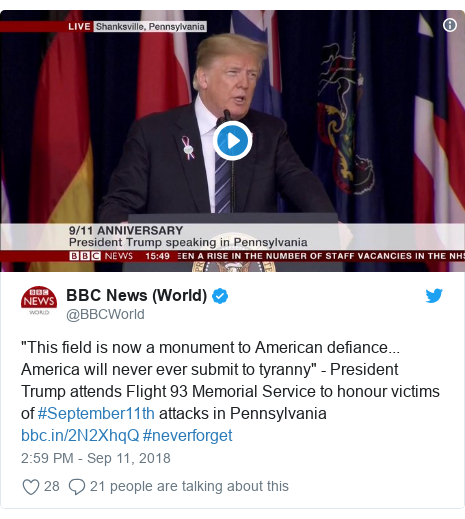Click the BBC News (World) account name
The height and width of the screenshot is (519, 465).
pyautogui.click(x=137, y=295)
